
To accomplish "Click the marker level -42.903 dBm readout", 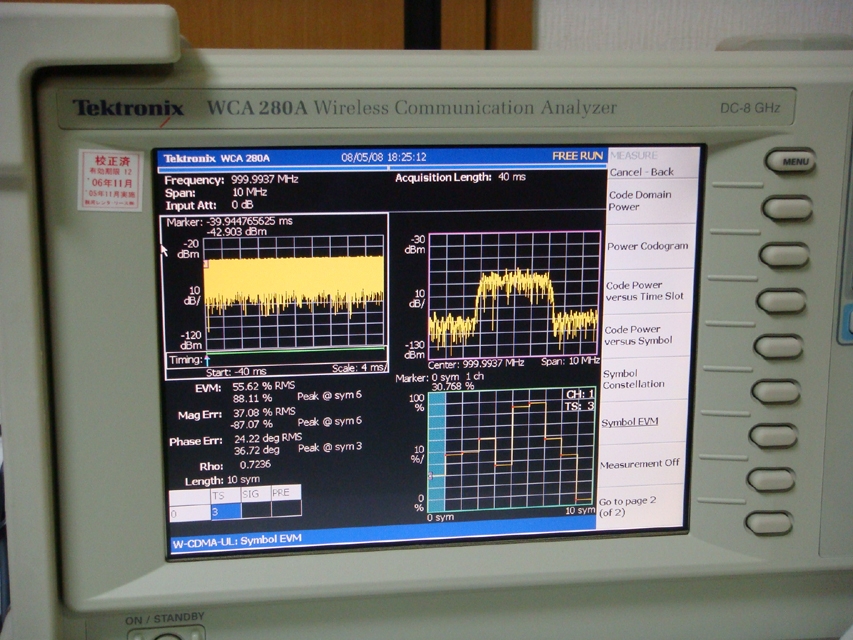I will tap(236, 232).
